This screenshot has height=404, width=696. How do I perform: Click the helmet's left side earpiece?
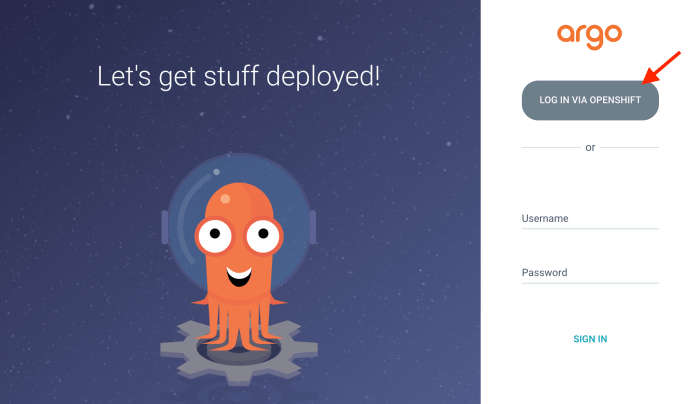pos(166,227)
